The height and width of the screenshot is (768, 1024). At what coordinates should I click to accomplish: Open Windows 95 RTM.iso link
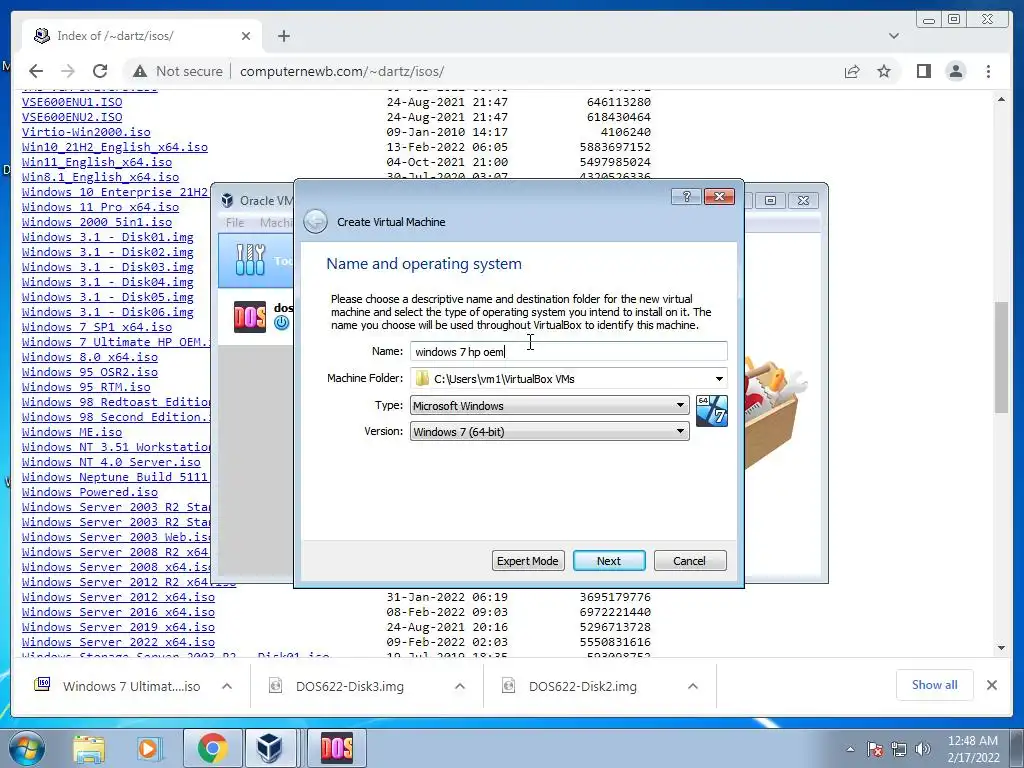coord(86,387)
